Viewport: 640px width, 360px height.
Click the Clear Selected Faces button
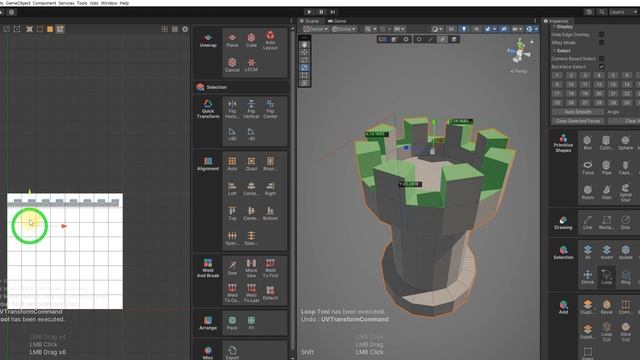pyautogui.click(x=578, y=121)
